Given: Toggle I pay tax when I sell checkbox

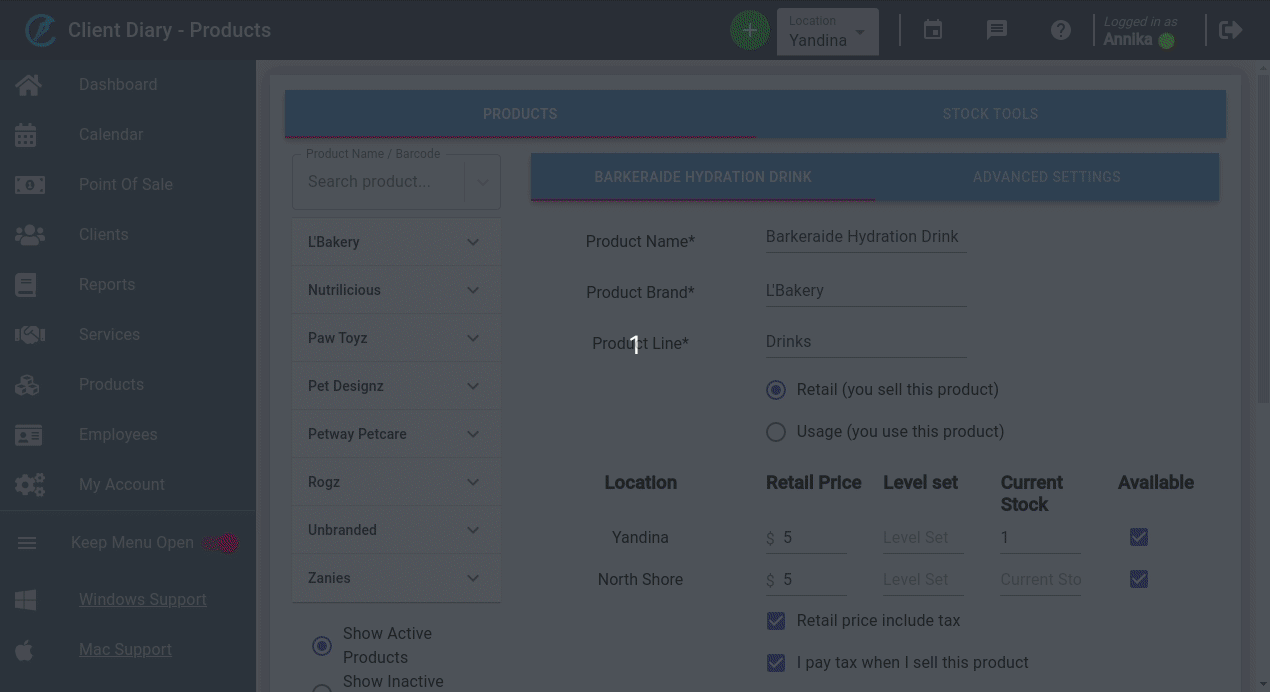Looking at the screenshot, I should click(776, 663).
